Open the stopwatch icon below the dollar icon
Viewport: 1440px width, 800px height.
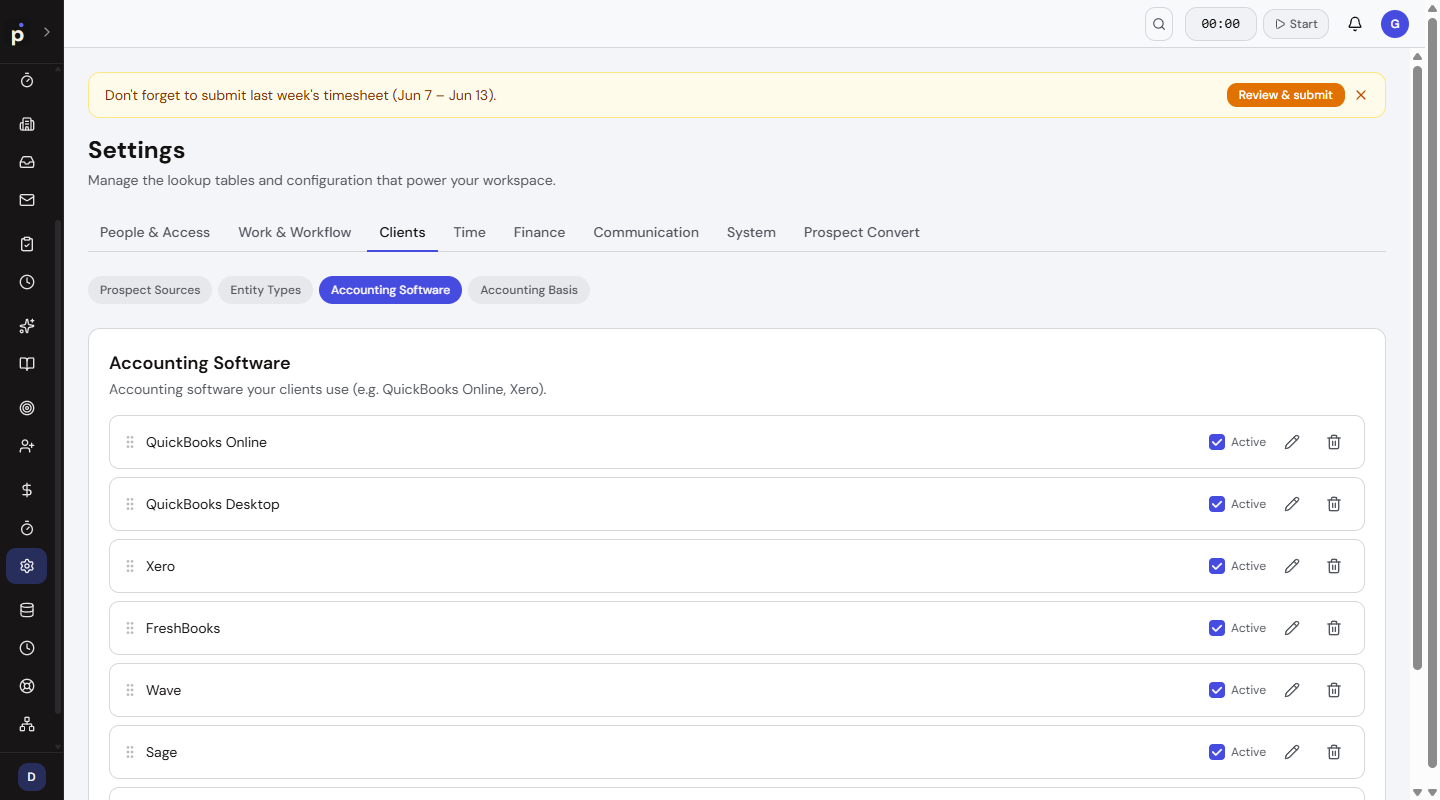(x=27, y=528)
